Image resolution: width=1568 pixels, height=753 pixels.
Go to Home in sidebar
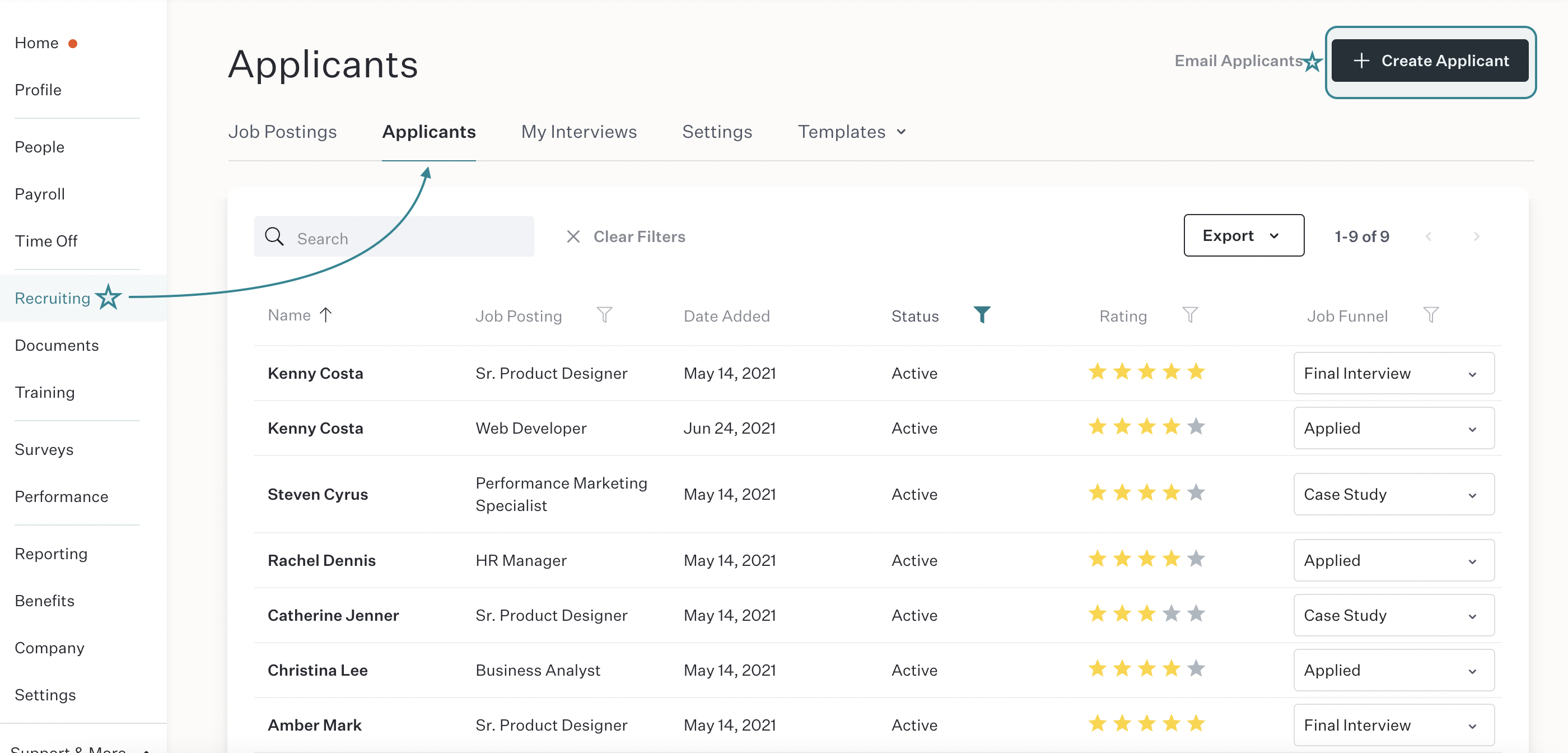tap(36, 43)
